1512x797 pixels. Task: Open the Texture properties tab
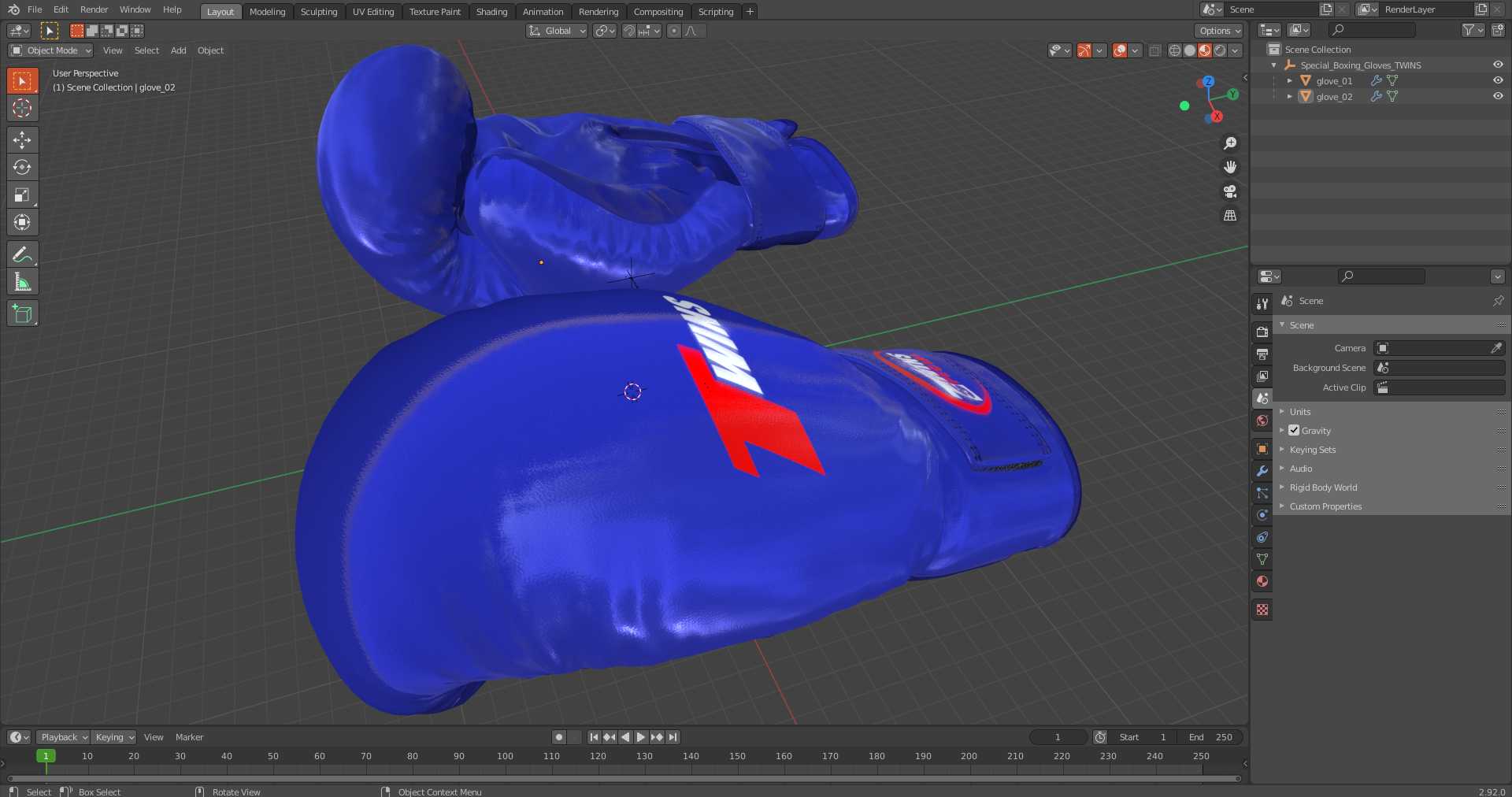pyautogui.click(x=1262, y=610)
